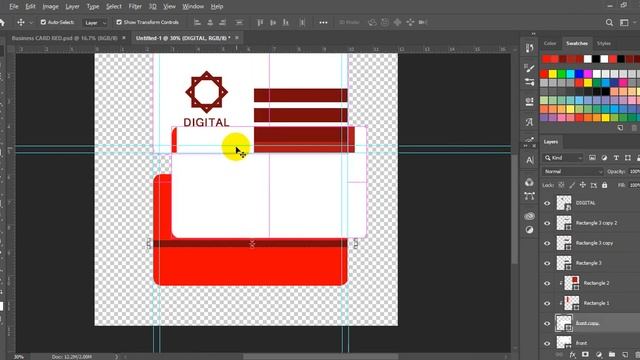This screenshot has width=640, height=360.
Task: Open the Brush Settings panel icon
Action: click(529, 82)
